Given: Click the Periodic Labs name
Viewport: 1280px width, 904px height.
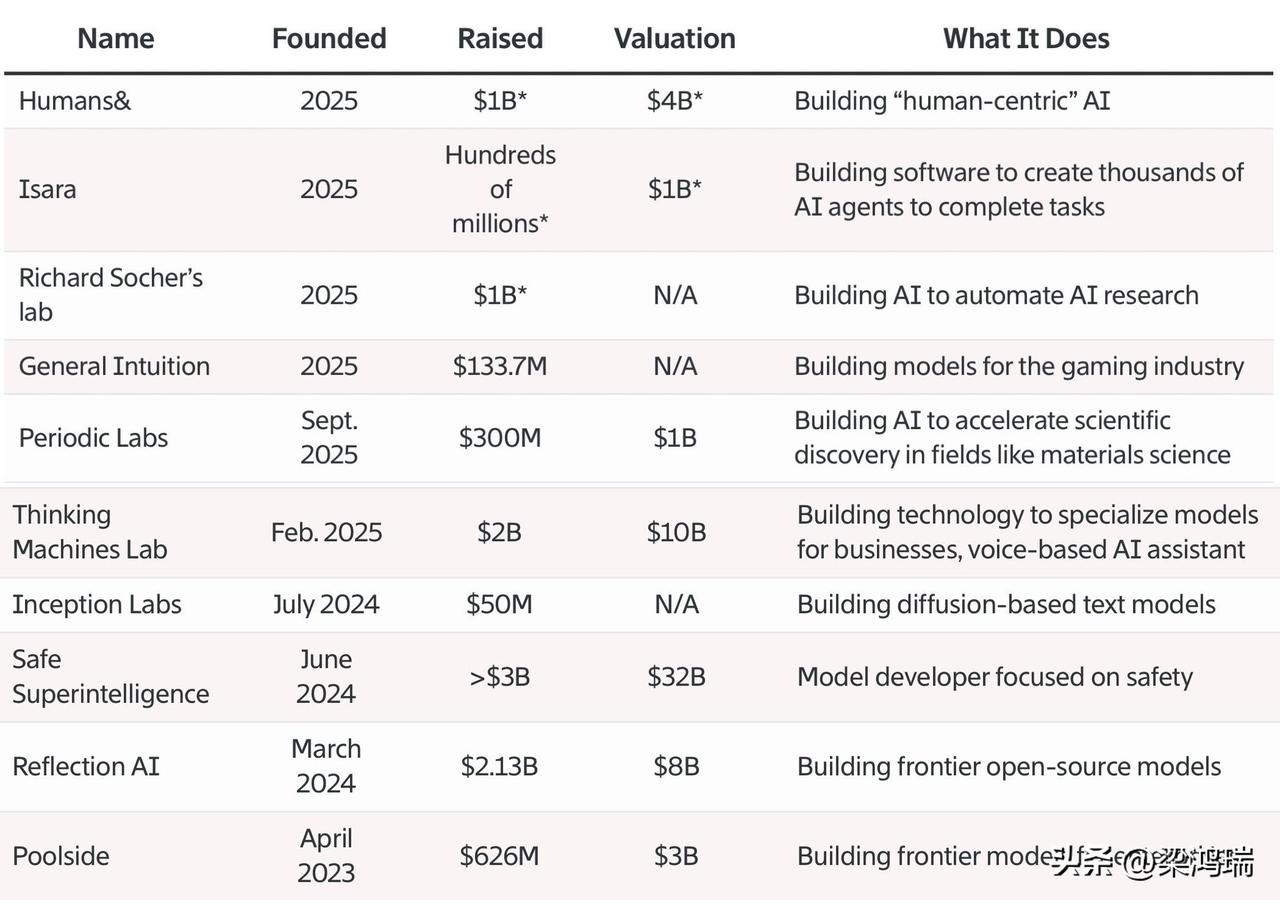Looking at the screenshot, I should (93, 438).
